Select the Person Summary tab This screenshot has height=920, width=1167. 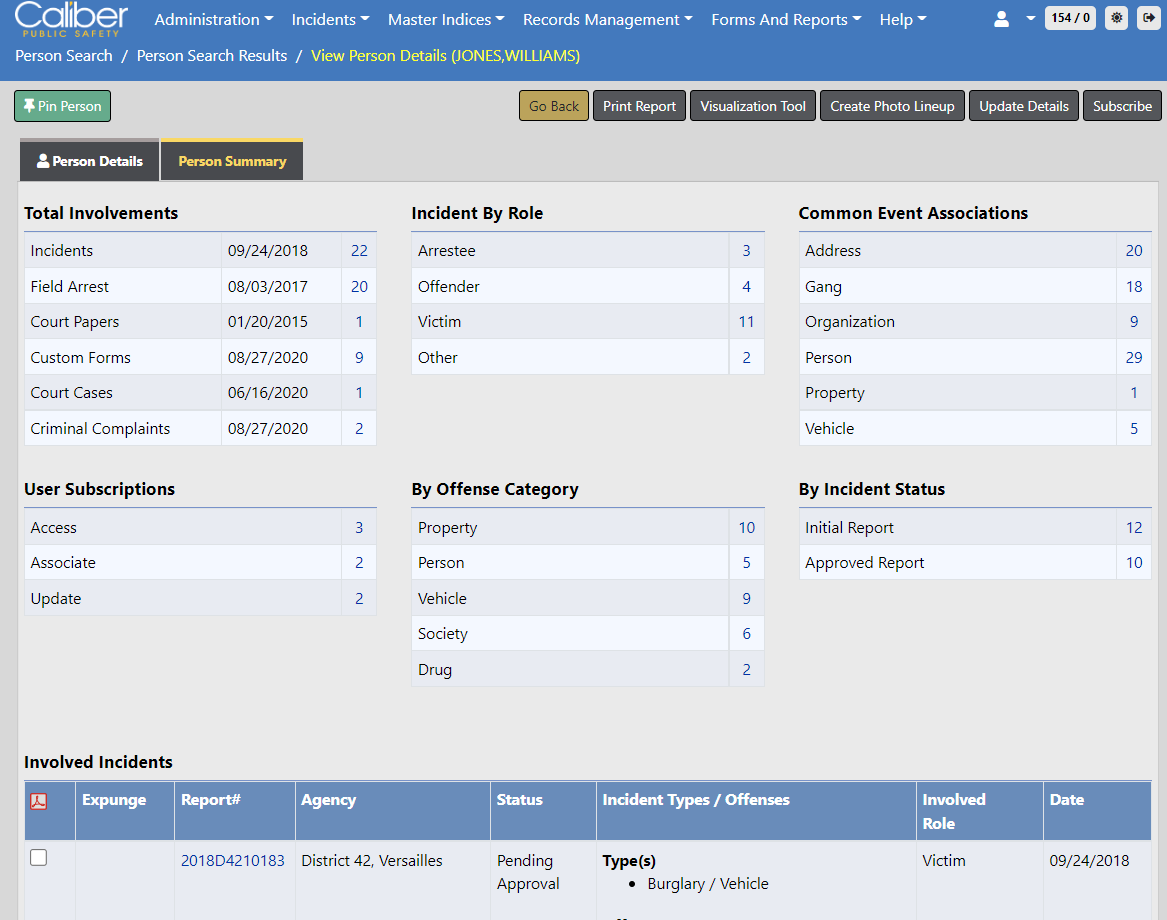(232, 161)
